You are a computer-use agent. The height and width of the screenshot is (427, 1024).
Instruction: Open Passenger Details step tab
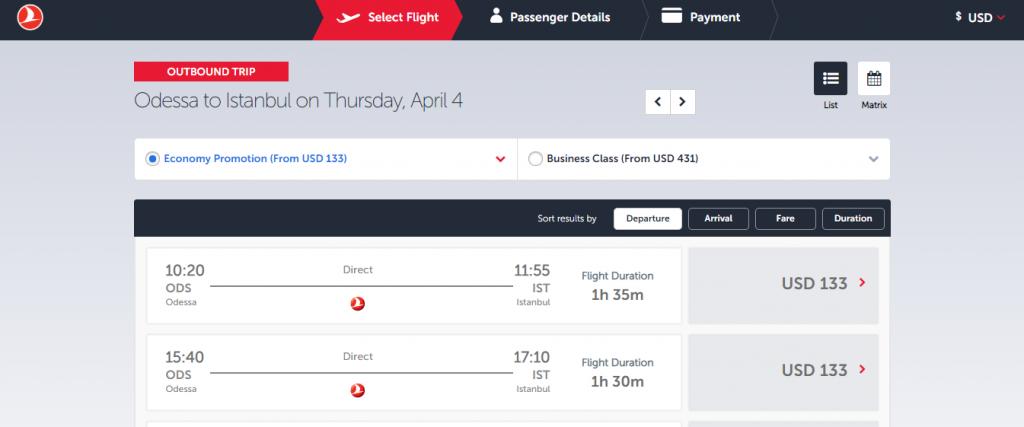(549, 17)
